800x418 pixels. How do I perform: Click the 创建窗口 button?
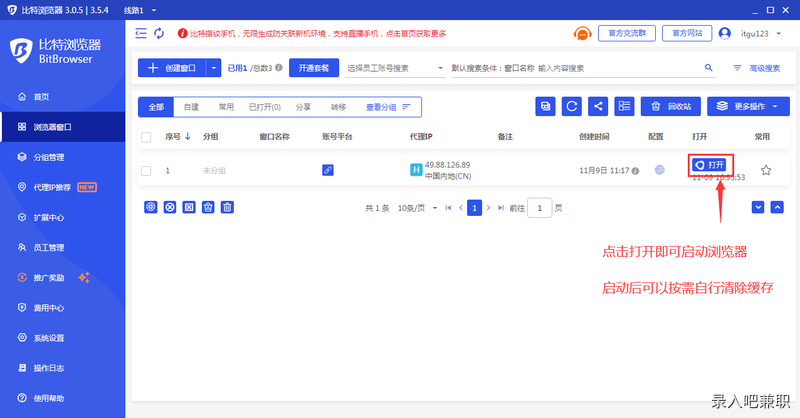(x=172, y=68)
